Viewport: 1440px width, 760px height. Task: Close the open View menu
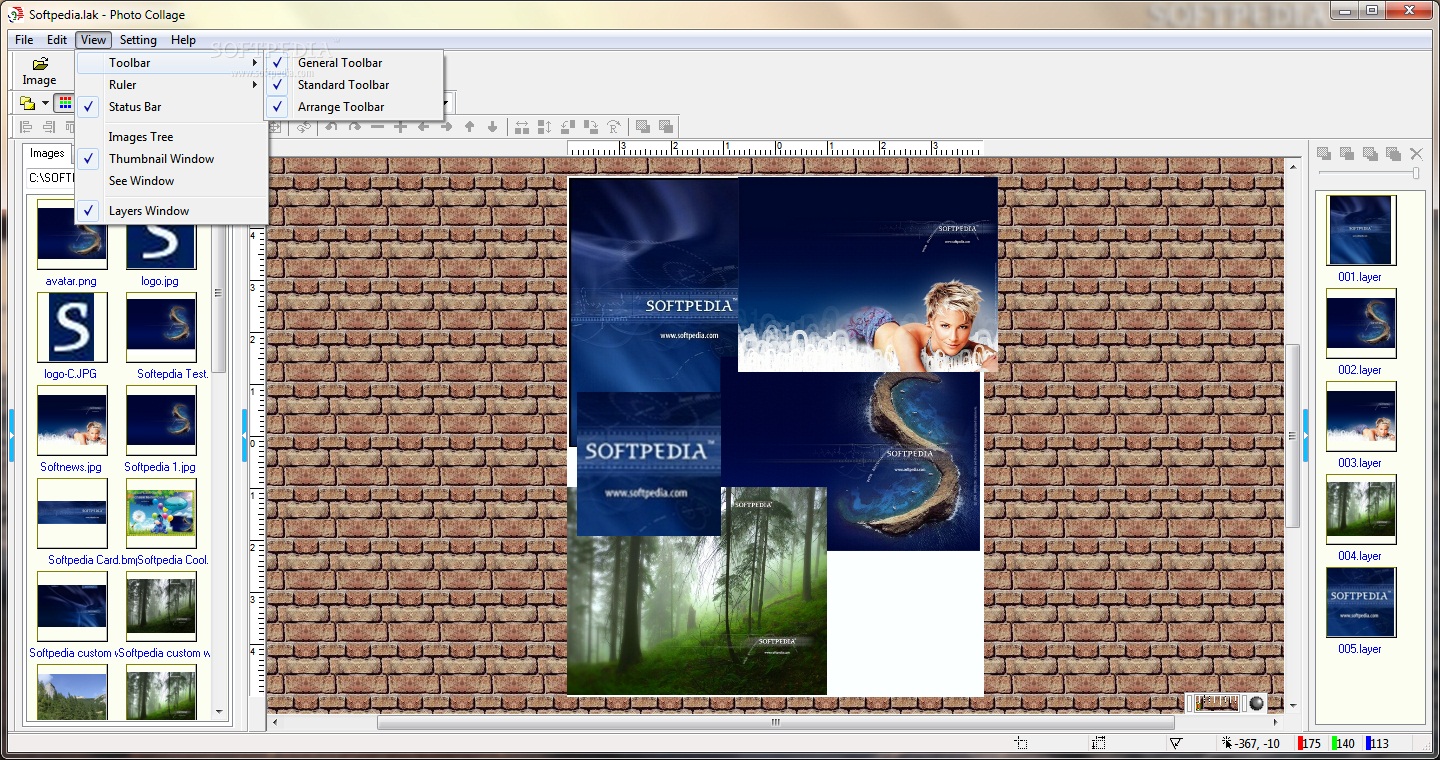point(93,40)
